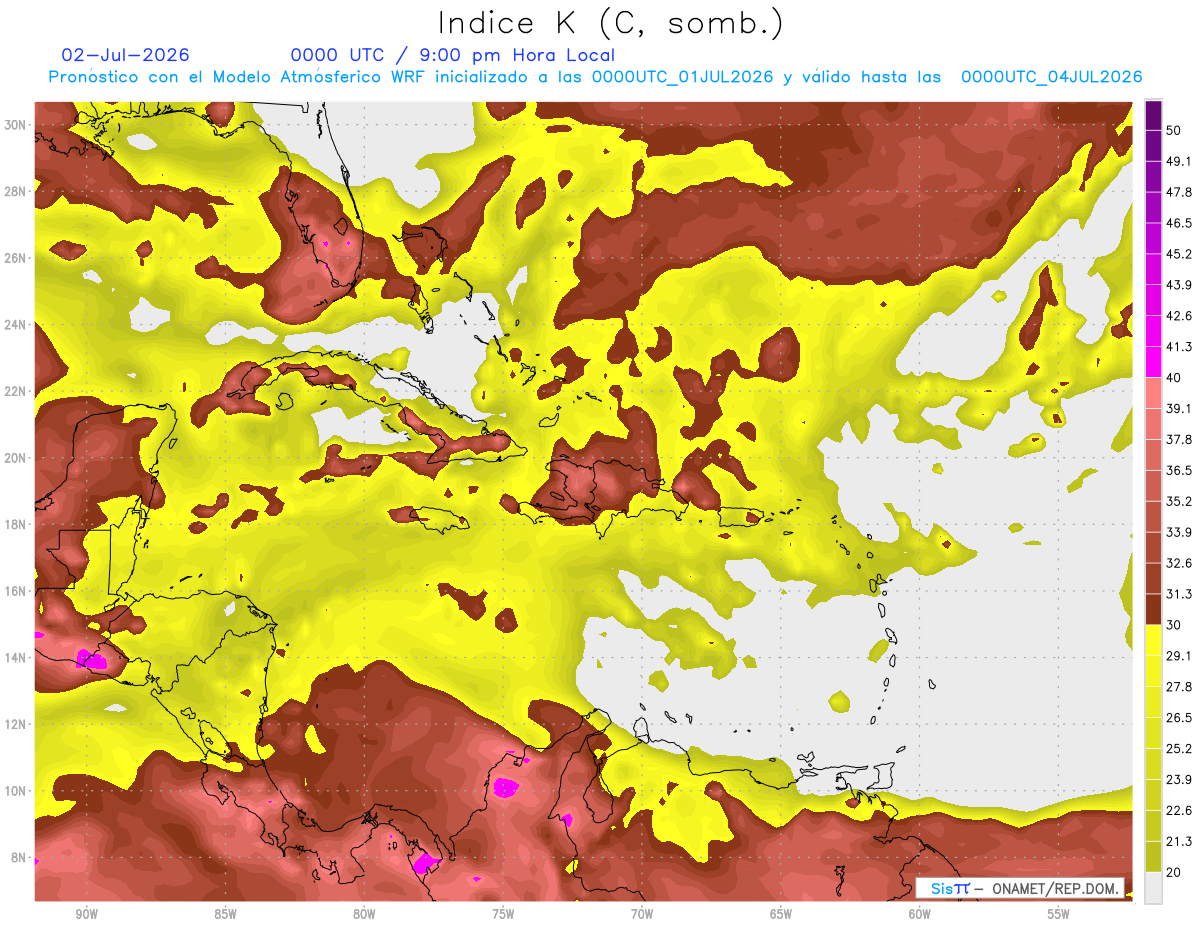Image resolution: width=1200 pixels, height=927 pixels.
Task: Click the colorbar value label '25.2'
Action: click(x=1179, y=748)
